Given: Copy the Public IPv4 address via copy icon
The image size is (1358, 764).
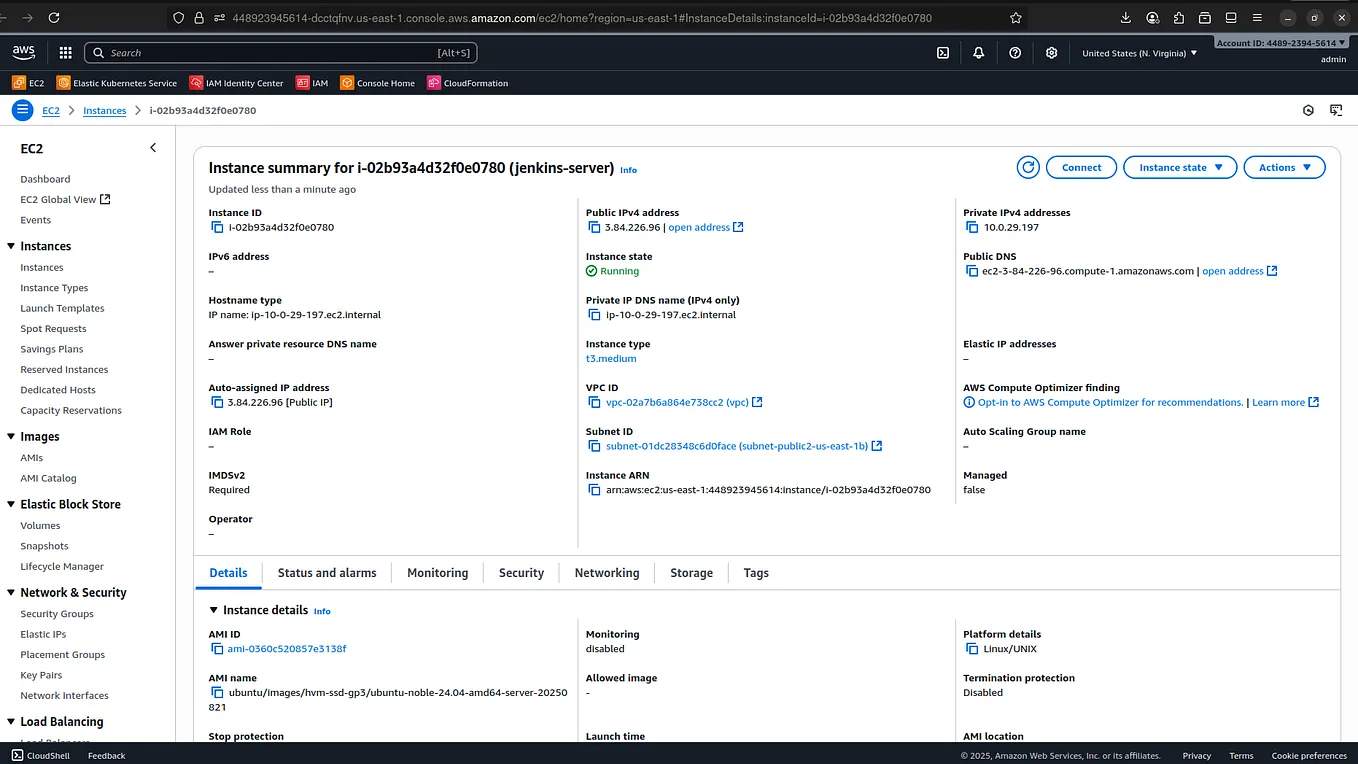Looking at the screenshot, I should [x=593, y=227].
